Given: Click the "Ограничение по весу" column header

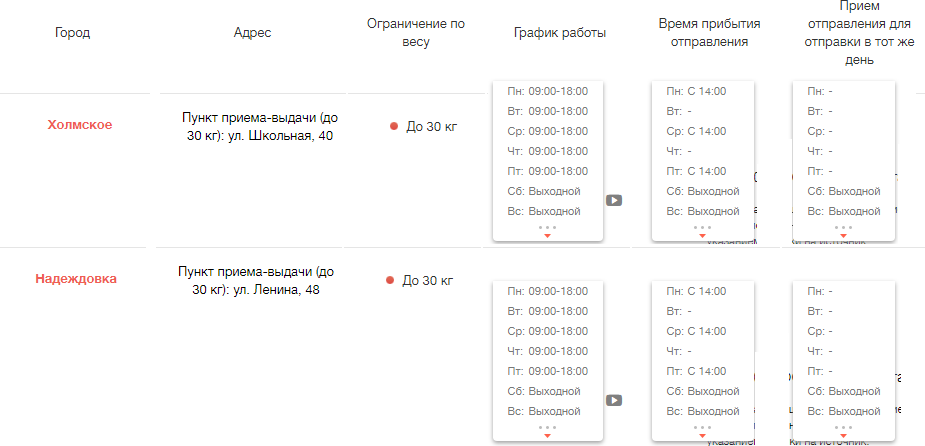Looking at the screenshot, I should [415, 33].
